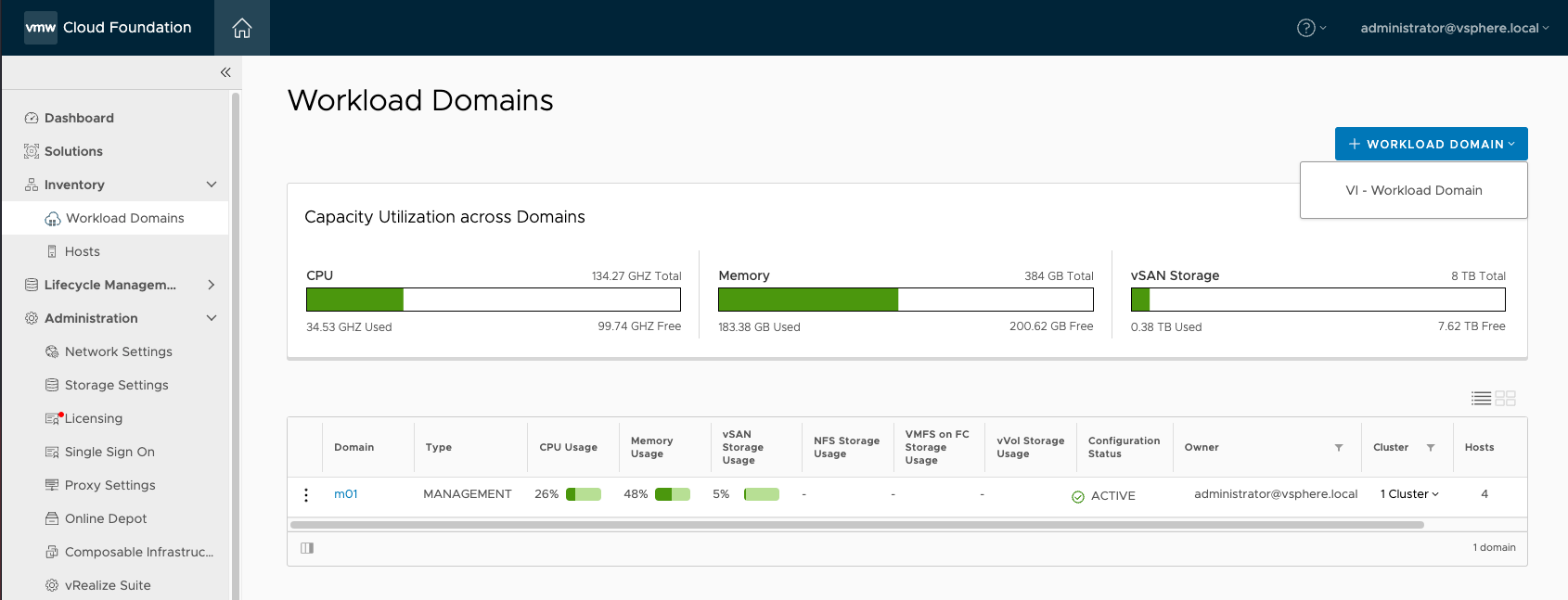Click the vRealize Suite icon
Image resolution: width=1568 pixels, height=600 pixels.
(x=52, y=585)
